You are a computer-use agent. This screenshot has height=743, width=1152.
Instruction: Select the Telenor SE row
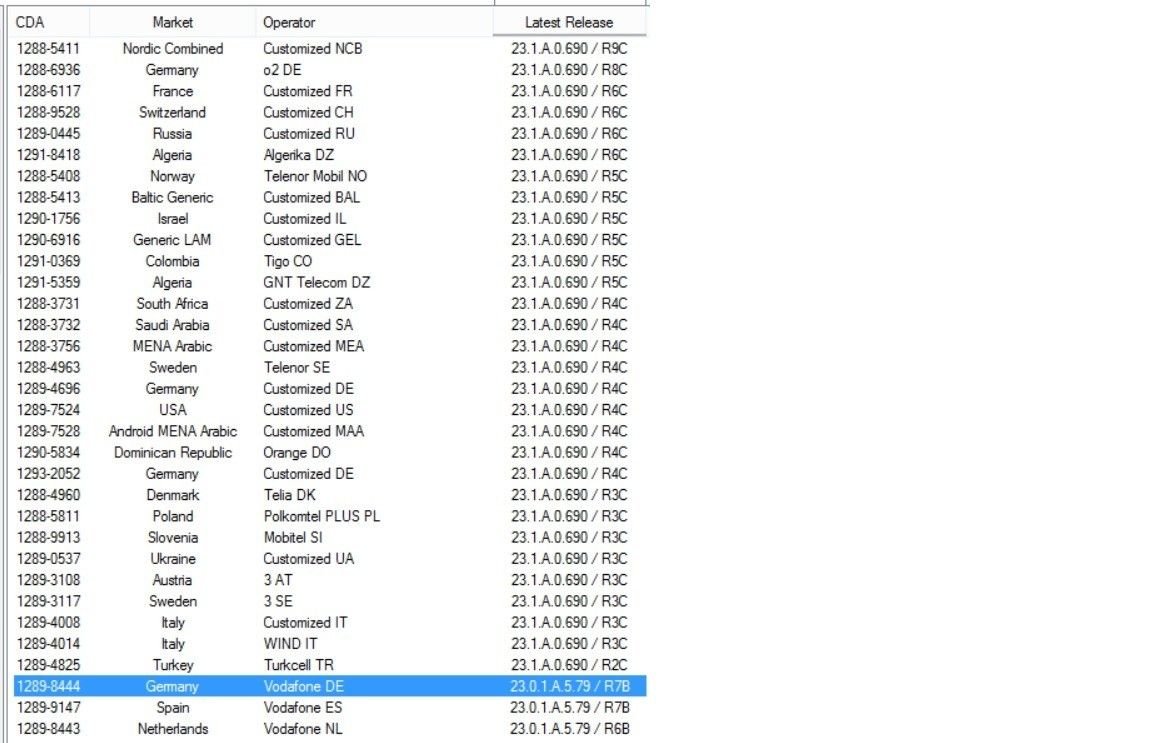[x=330, y=367]
